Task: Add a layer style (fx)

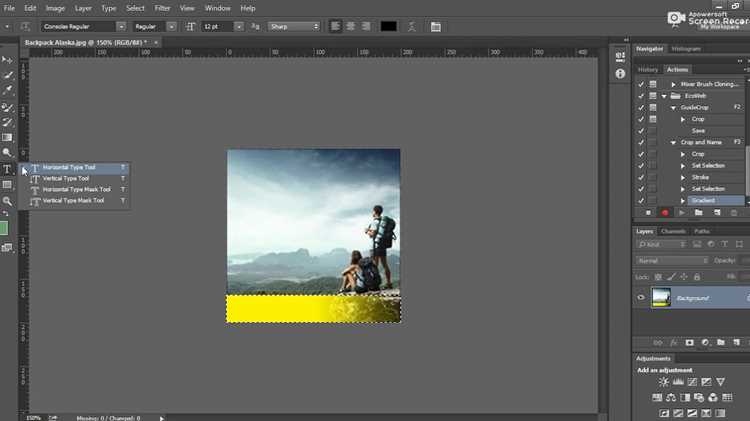Action: pos(673,343)
